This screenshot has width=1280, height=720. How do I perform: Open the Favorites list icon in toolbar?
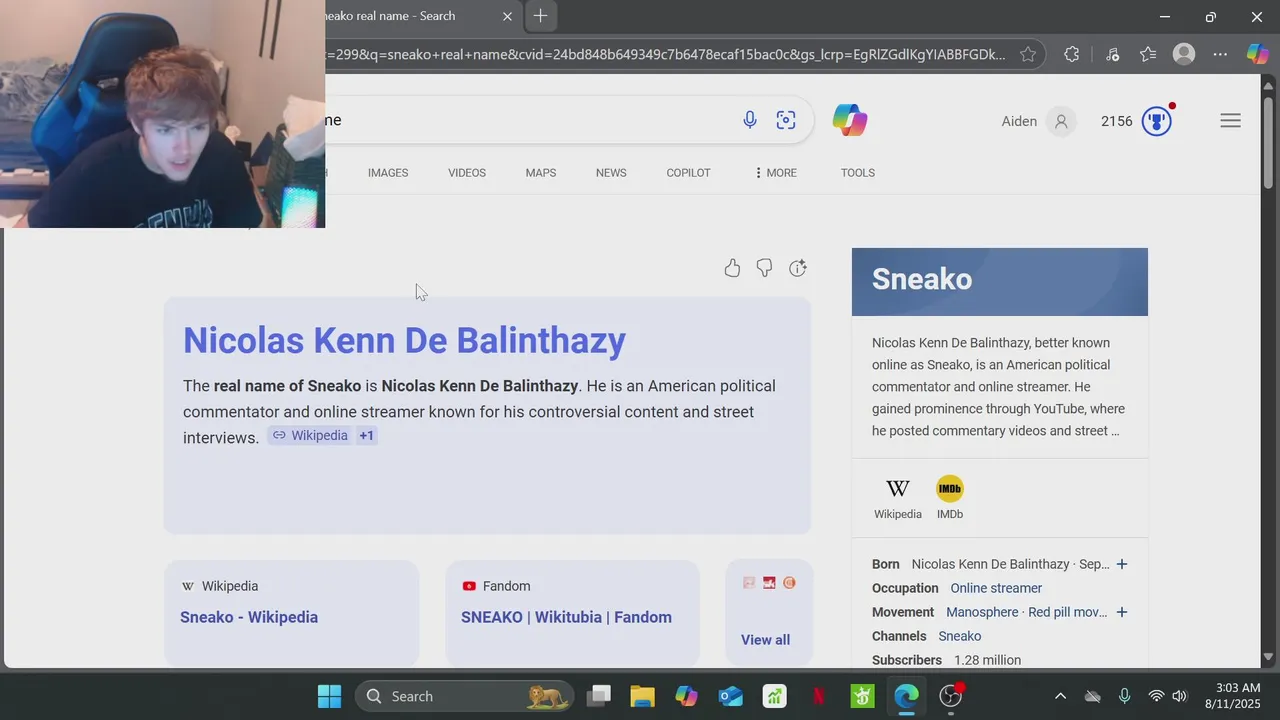(x=1148, y=55)
